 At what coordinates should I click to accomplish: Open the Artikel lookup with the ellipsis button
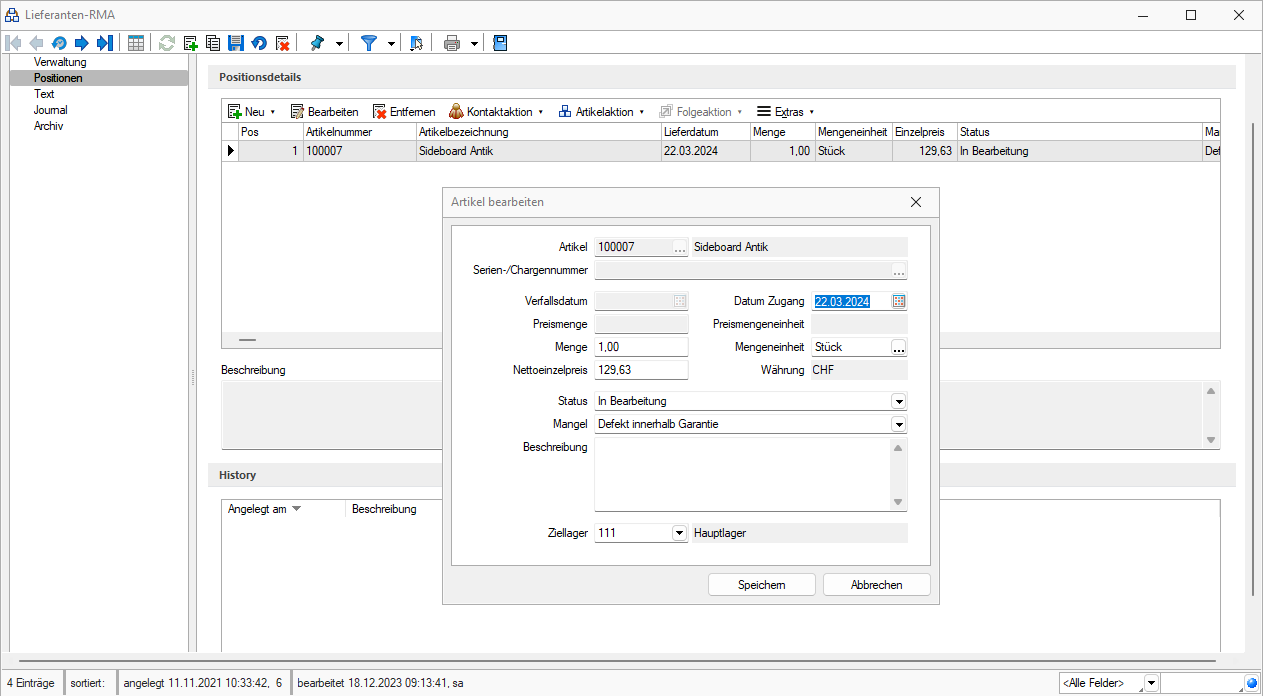pos(677,246)
